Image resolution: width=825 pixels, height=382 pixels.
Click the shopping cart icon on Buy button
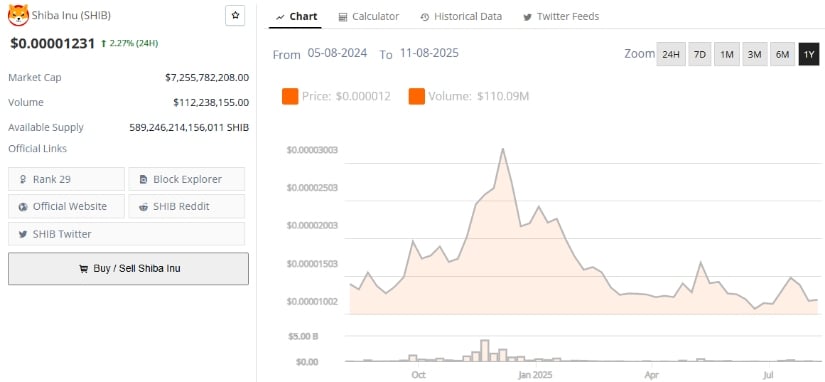pos(83,269)
